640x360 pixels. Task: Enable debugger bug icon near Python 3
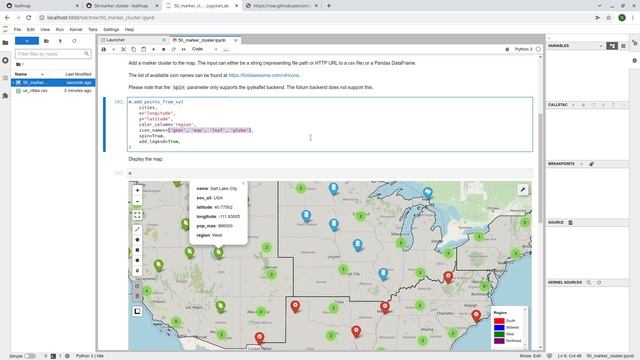pyautogui.click(x=507, y=49)
